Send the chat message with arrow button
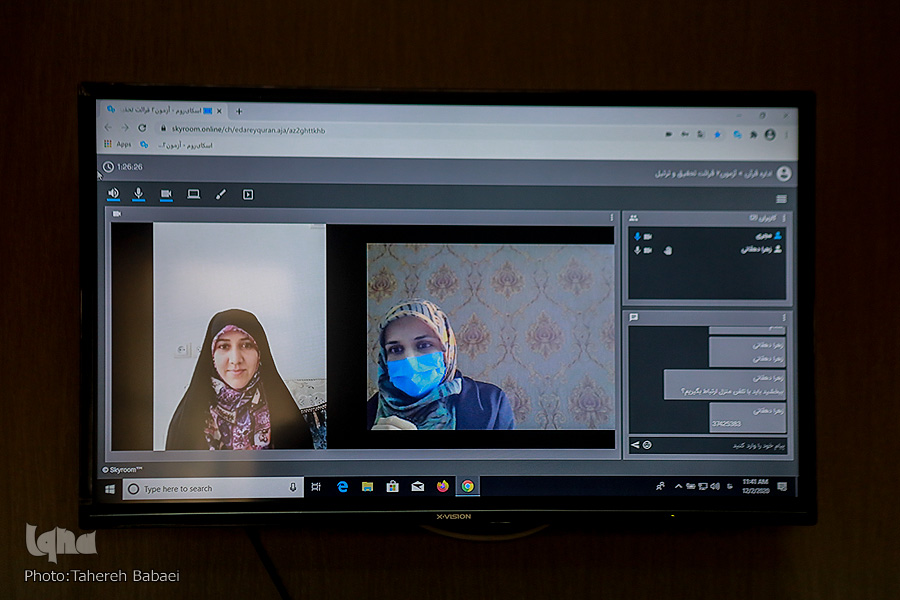 pyautogui.click(x=635, y=444)
